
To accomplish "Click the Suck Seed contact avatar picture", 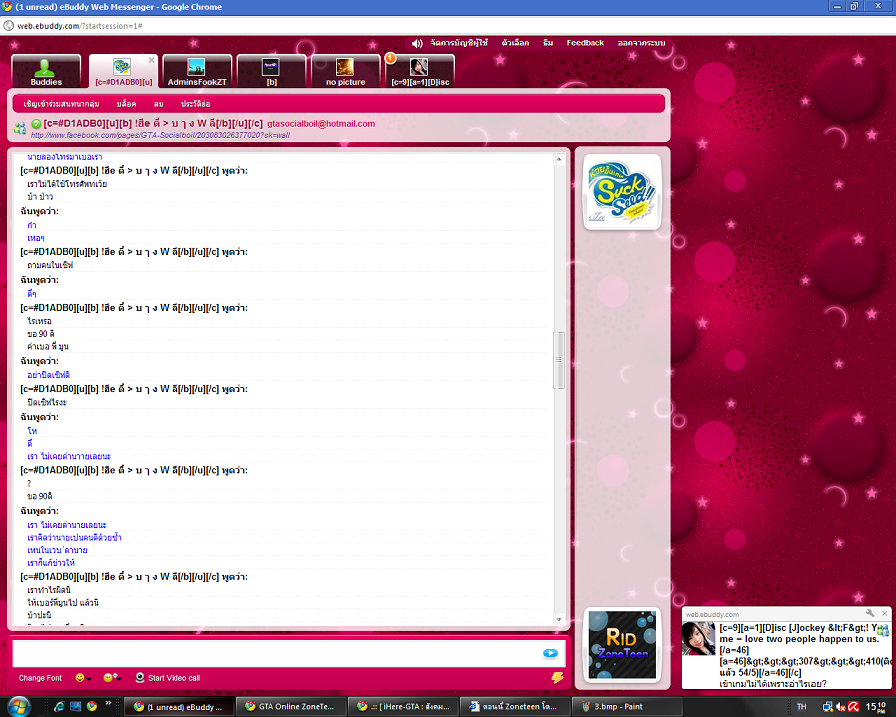I will tap(622, 192).
